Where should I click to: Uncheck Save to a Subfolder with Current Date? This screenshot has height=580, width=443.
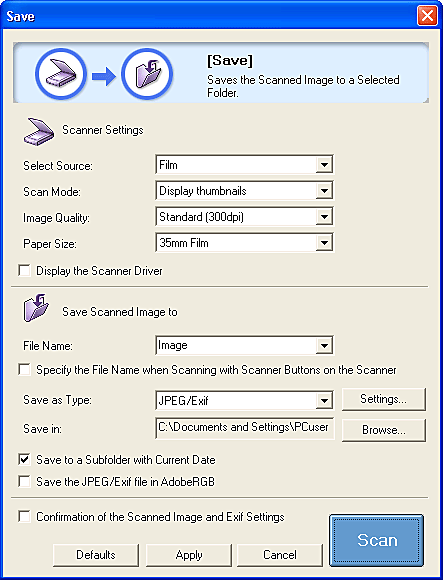24,459
